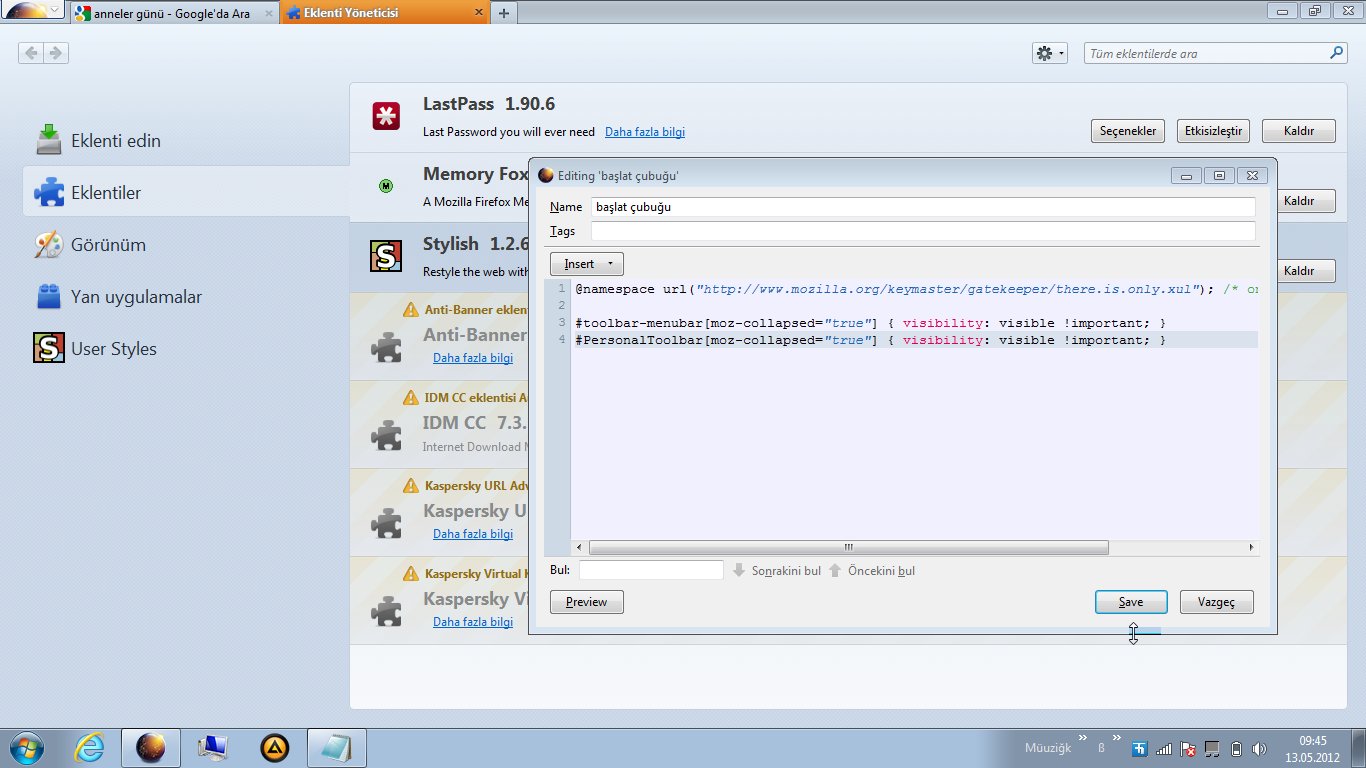Open Kaspersky Virtual Keyboard 'Daha fazla bilgi' link
Image resolution: width=1366 pixels, height=768 pixels.
473,622
